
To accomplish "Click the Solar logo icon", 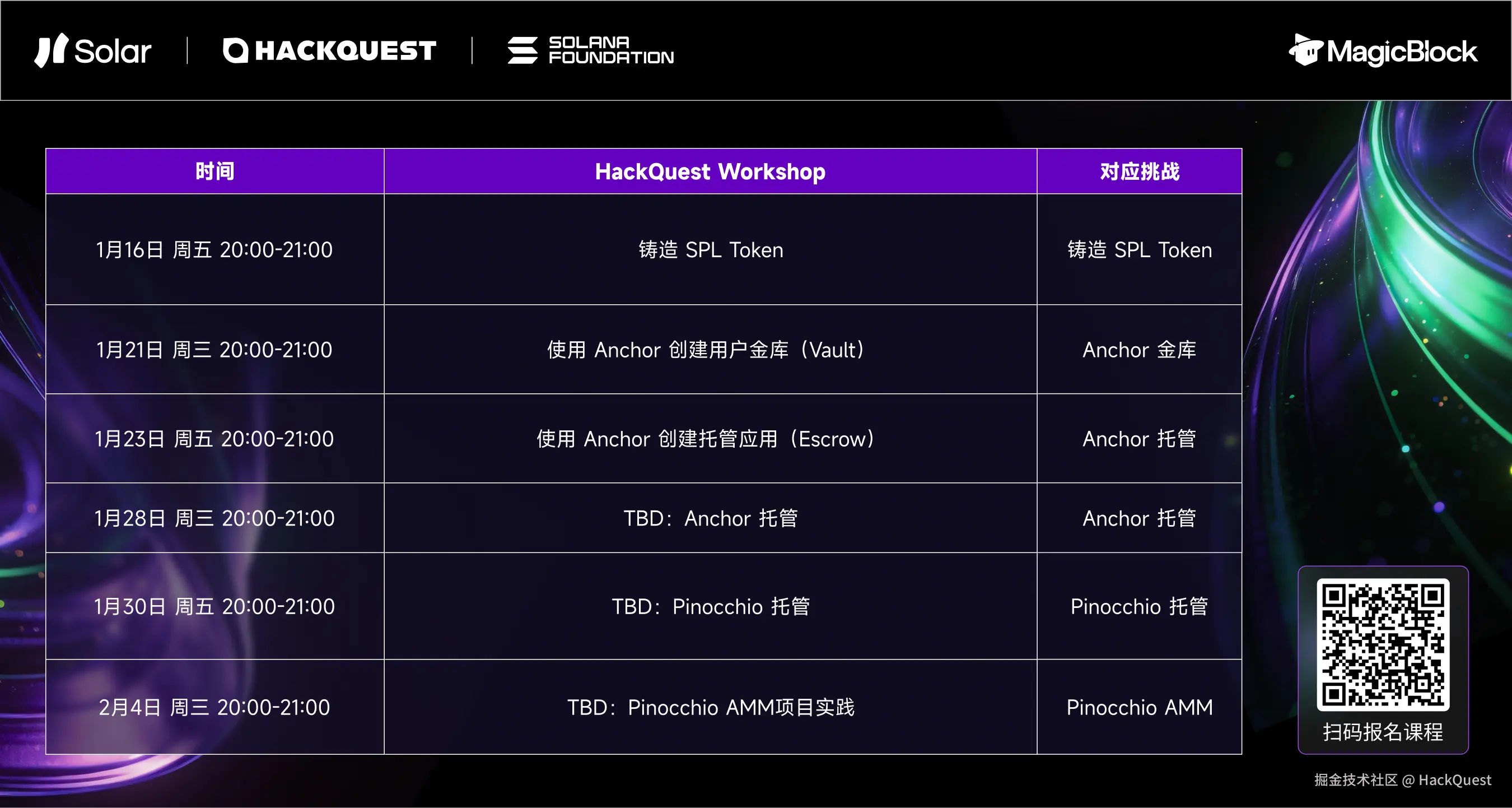I will click(x=50, y=50).
